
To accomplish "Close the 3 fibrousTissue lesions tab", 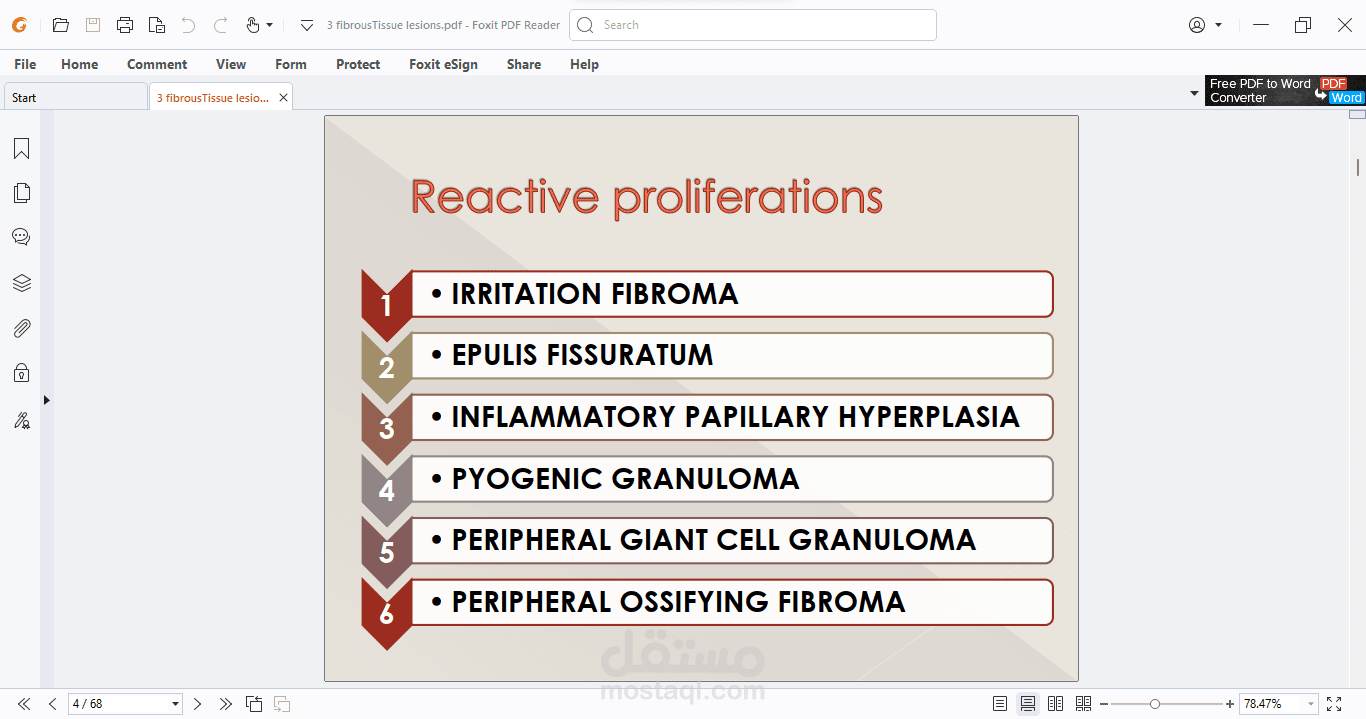I will coord(284,97).
